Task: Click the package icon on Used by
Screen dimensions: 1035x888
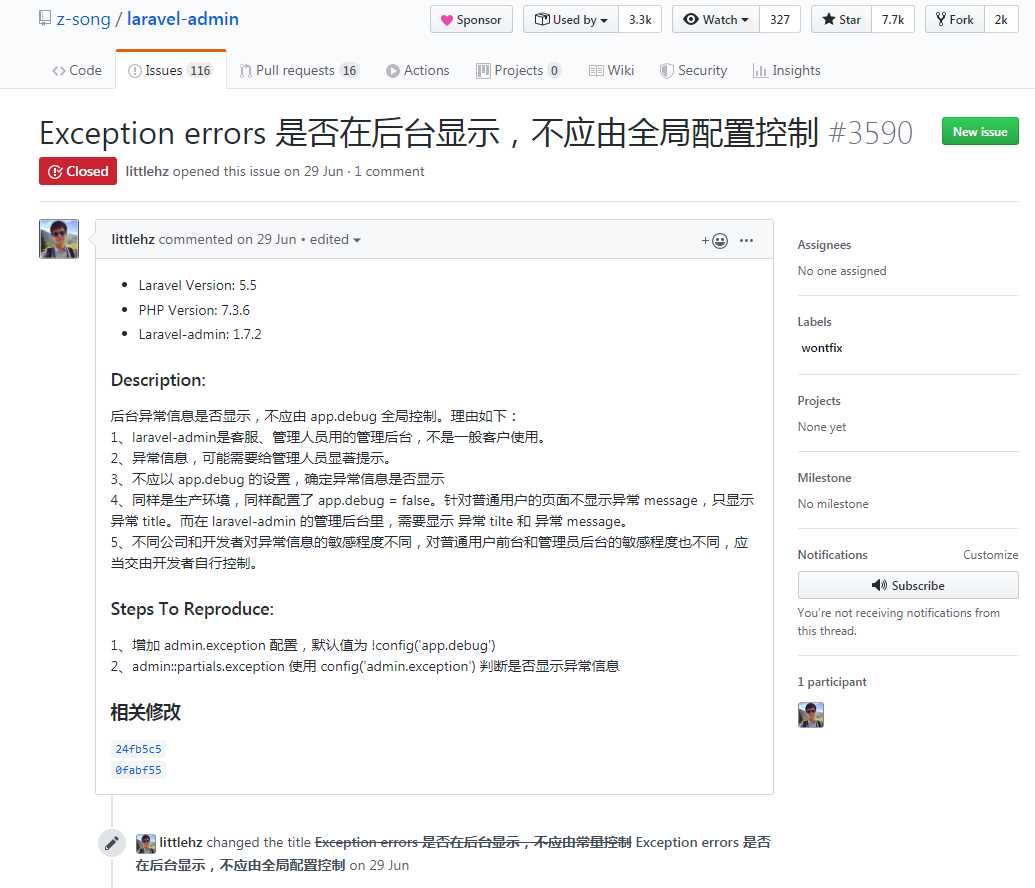Action: click(542, 19)
